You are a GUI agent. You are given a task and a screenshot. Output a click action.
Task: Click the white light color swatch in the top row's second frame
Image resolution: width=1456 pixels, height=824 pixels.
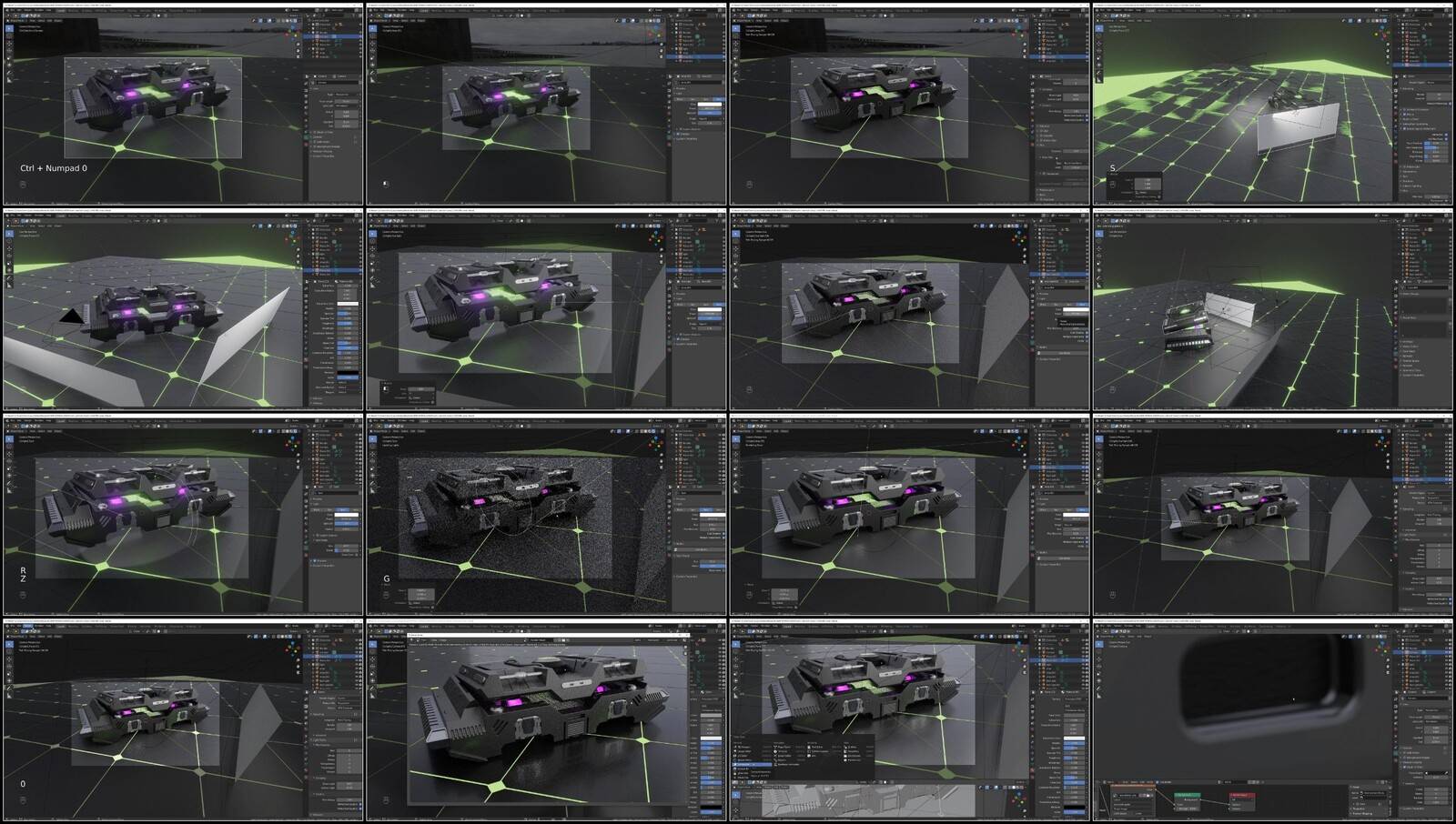[711, 106]
